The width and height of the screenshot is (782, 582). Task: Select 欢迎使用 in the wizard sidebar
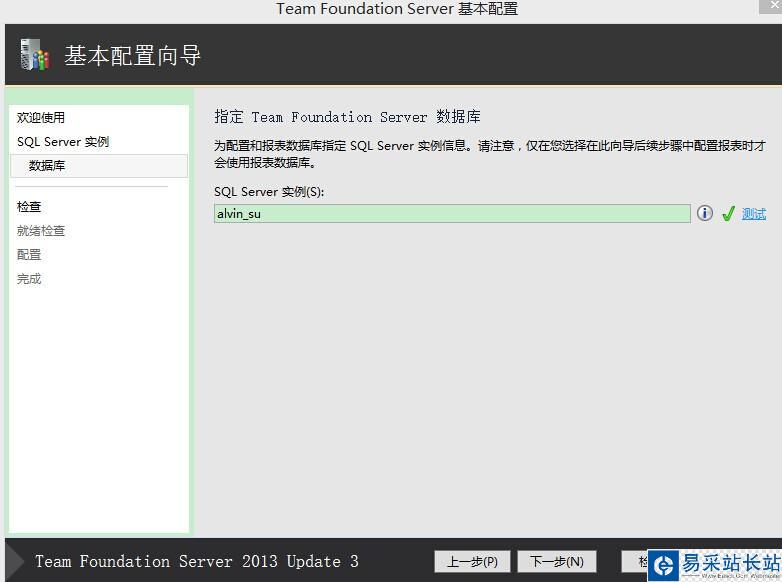(x=41, y=118)
